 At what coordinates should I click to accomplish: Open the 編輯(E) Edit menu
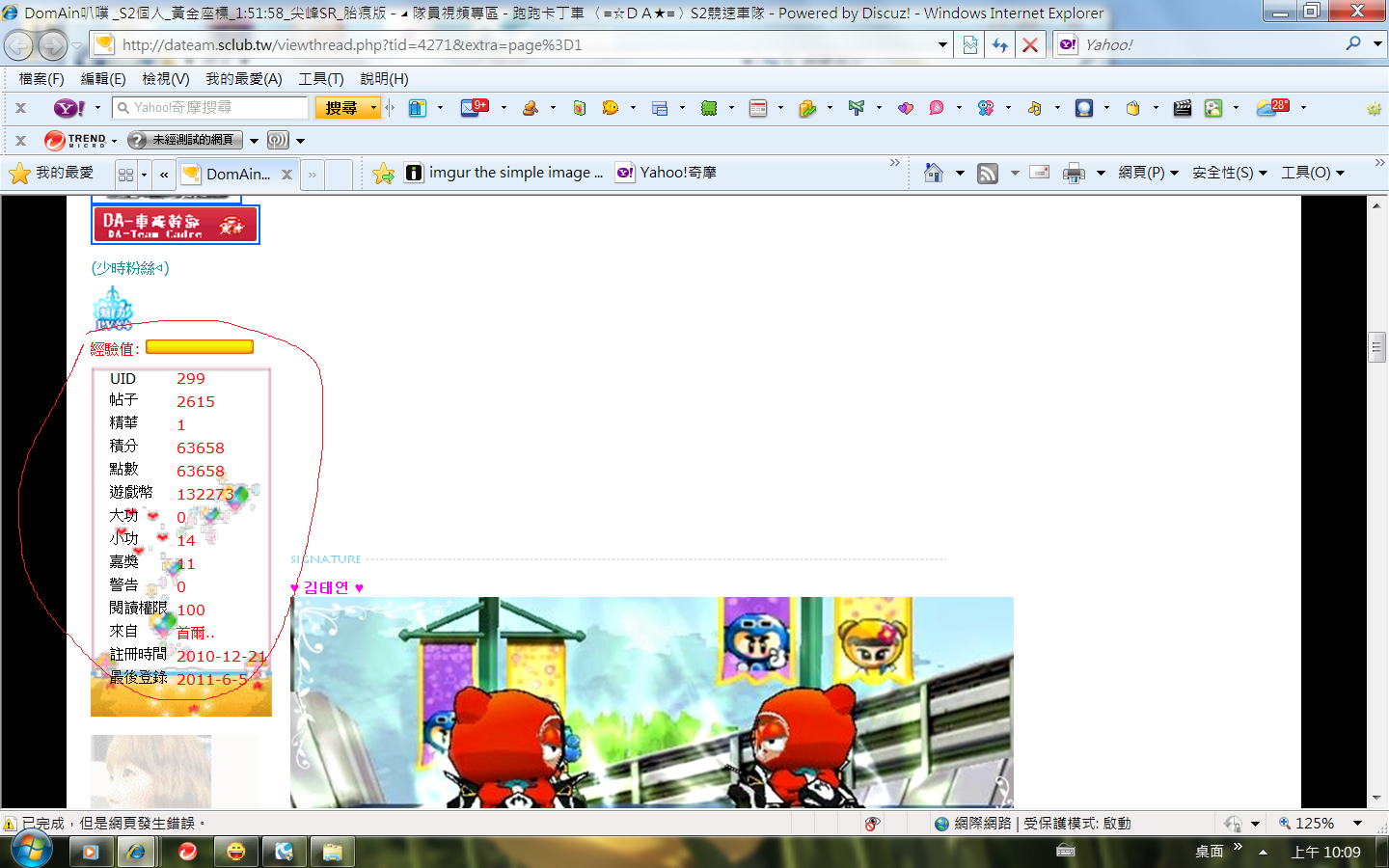(x=103, y=79)
